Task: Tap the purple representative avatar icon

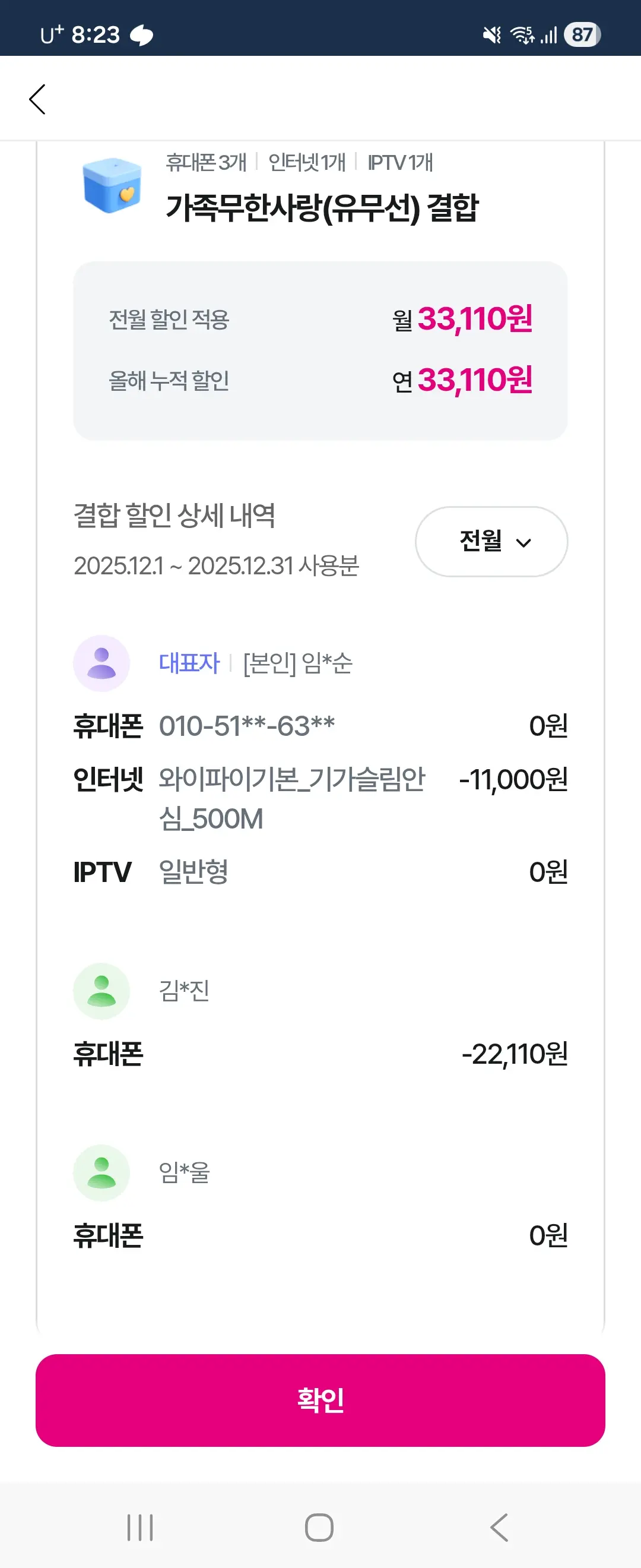Action: pyautogui.click(x=101, y=663)
